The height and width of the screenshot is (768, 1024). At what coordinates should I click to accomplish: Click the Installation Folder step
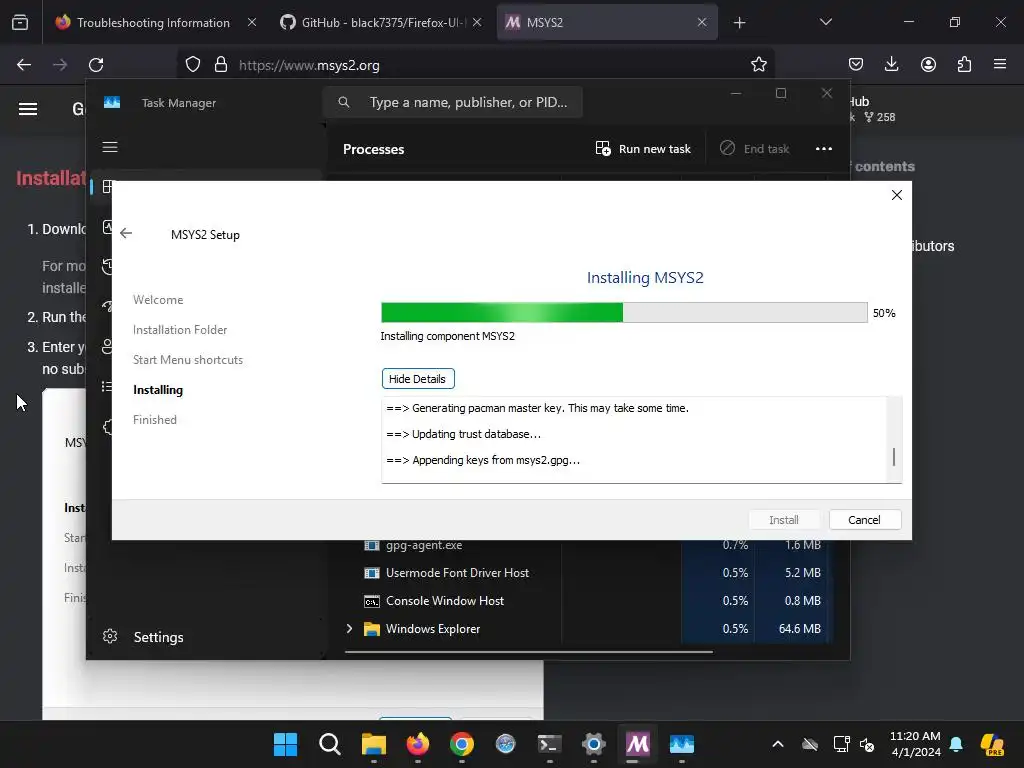coord(180,330)
